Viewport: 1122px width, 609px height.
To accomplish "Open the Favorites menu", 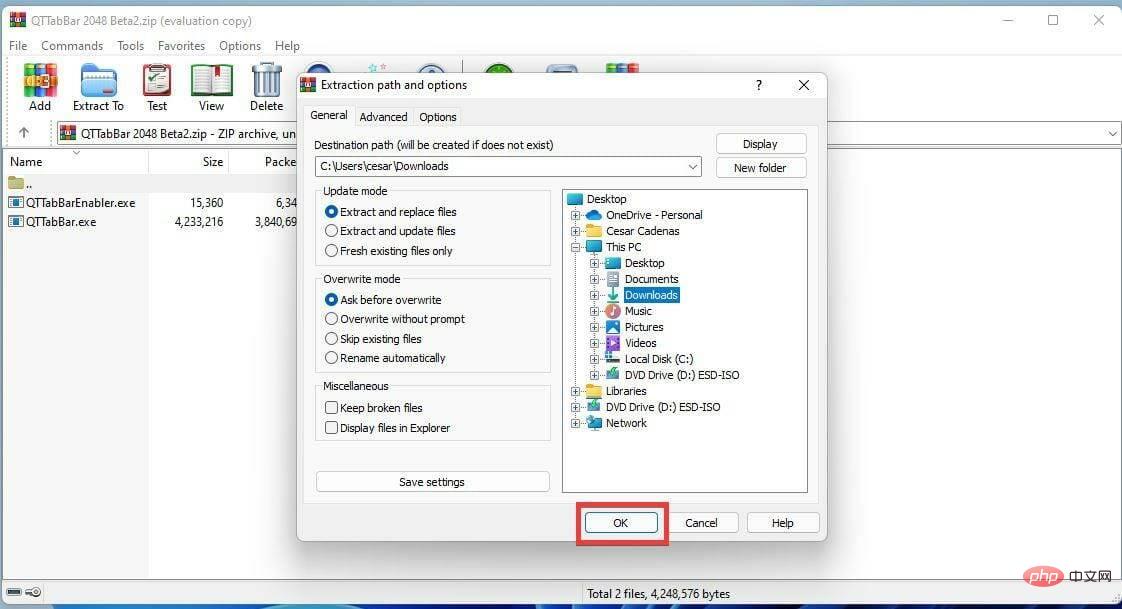I will (x=182, y=46).
